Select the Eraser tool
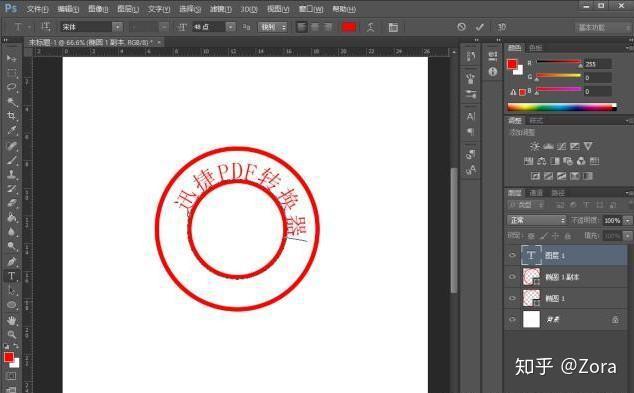634x393 pixels. [11, 203]
